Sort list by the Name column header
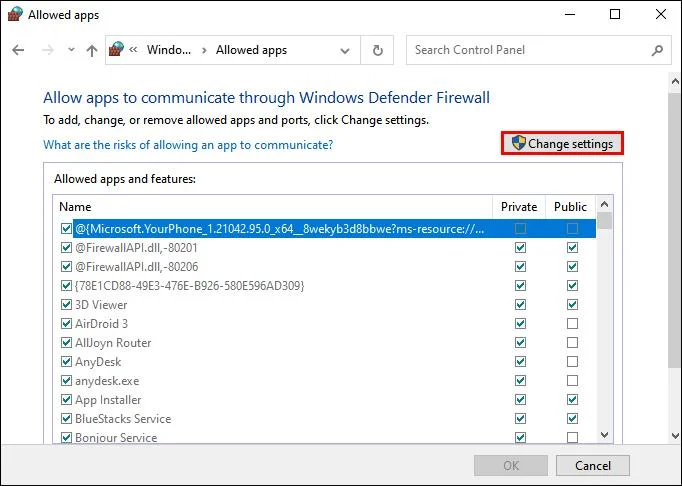The height and width of the screenshot is (486, 682). tap(273, 207)
